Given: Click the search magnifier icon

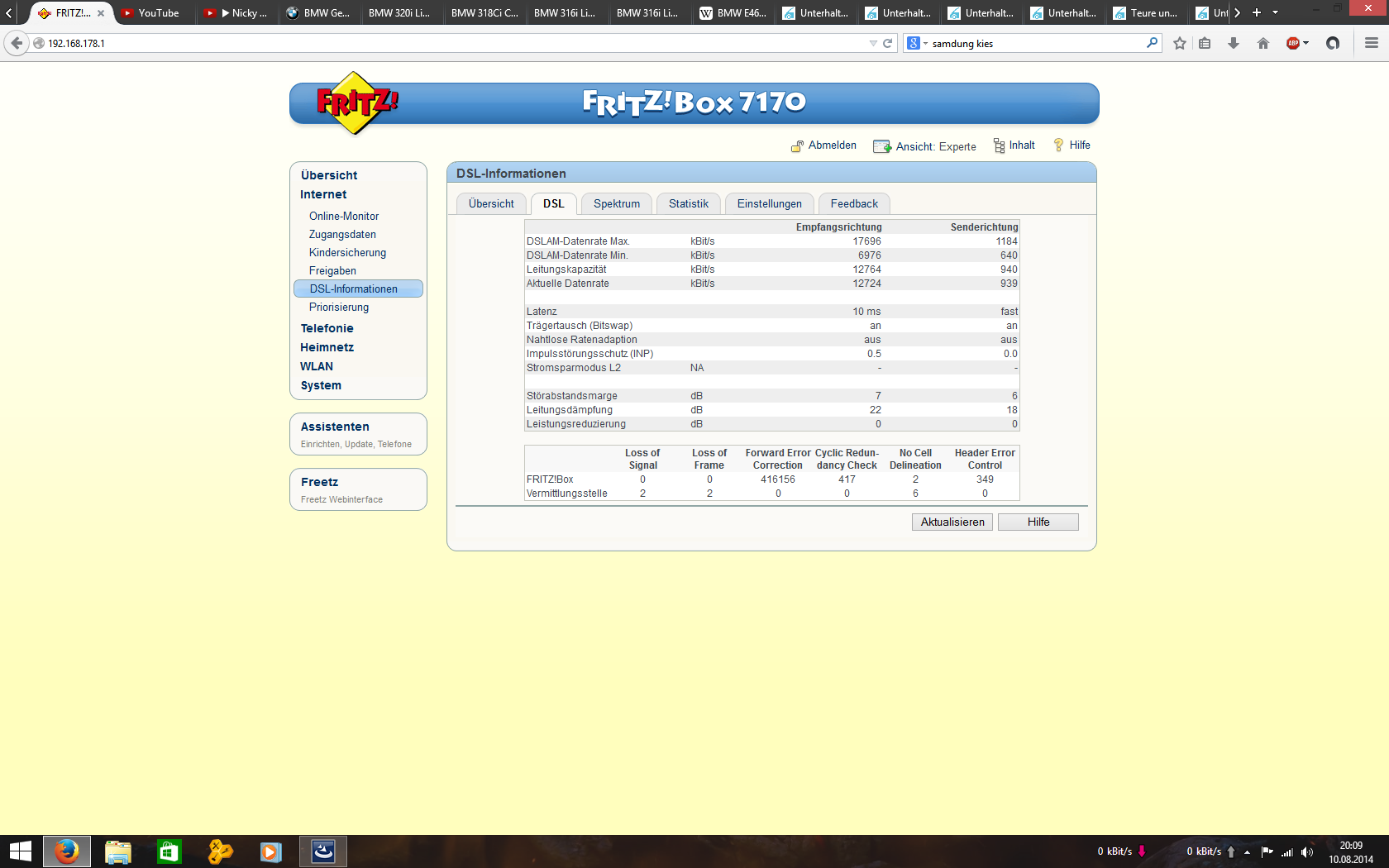Looking at the screenshot, I should (1152, 43).
